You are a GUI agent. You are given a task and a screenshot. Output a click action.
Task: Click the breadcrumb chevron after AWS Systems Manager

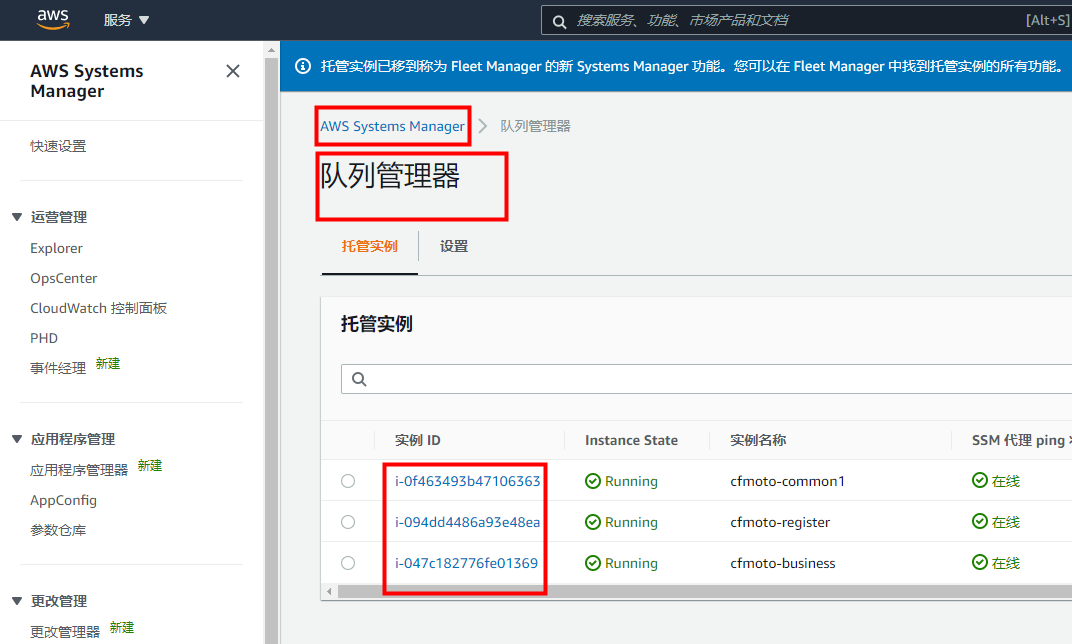point(482,126)
